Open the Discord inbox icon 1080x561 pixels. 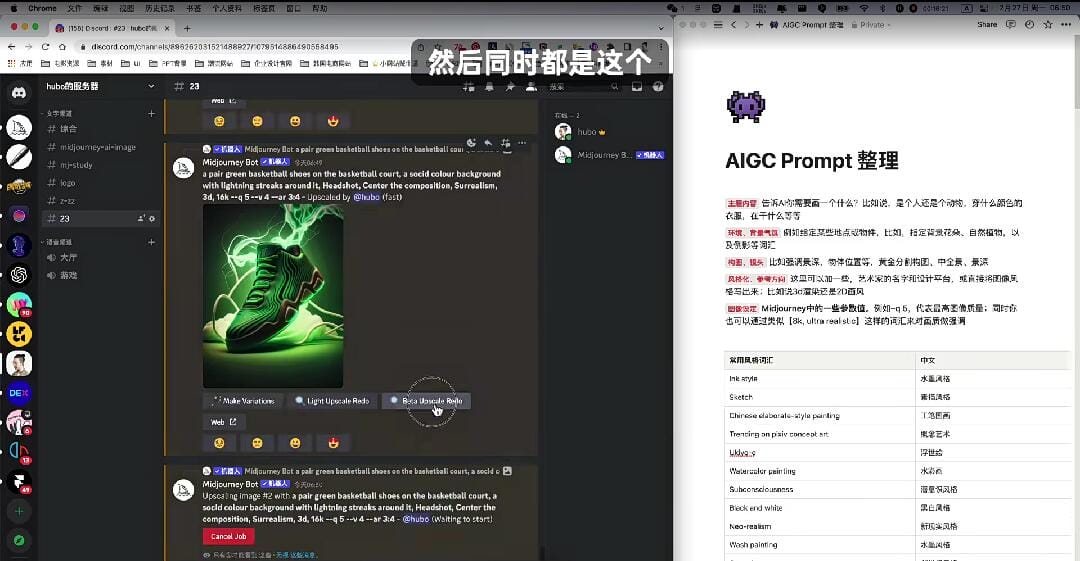click(x=637, y=87)
